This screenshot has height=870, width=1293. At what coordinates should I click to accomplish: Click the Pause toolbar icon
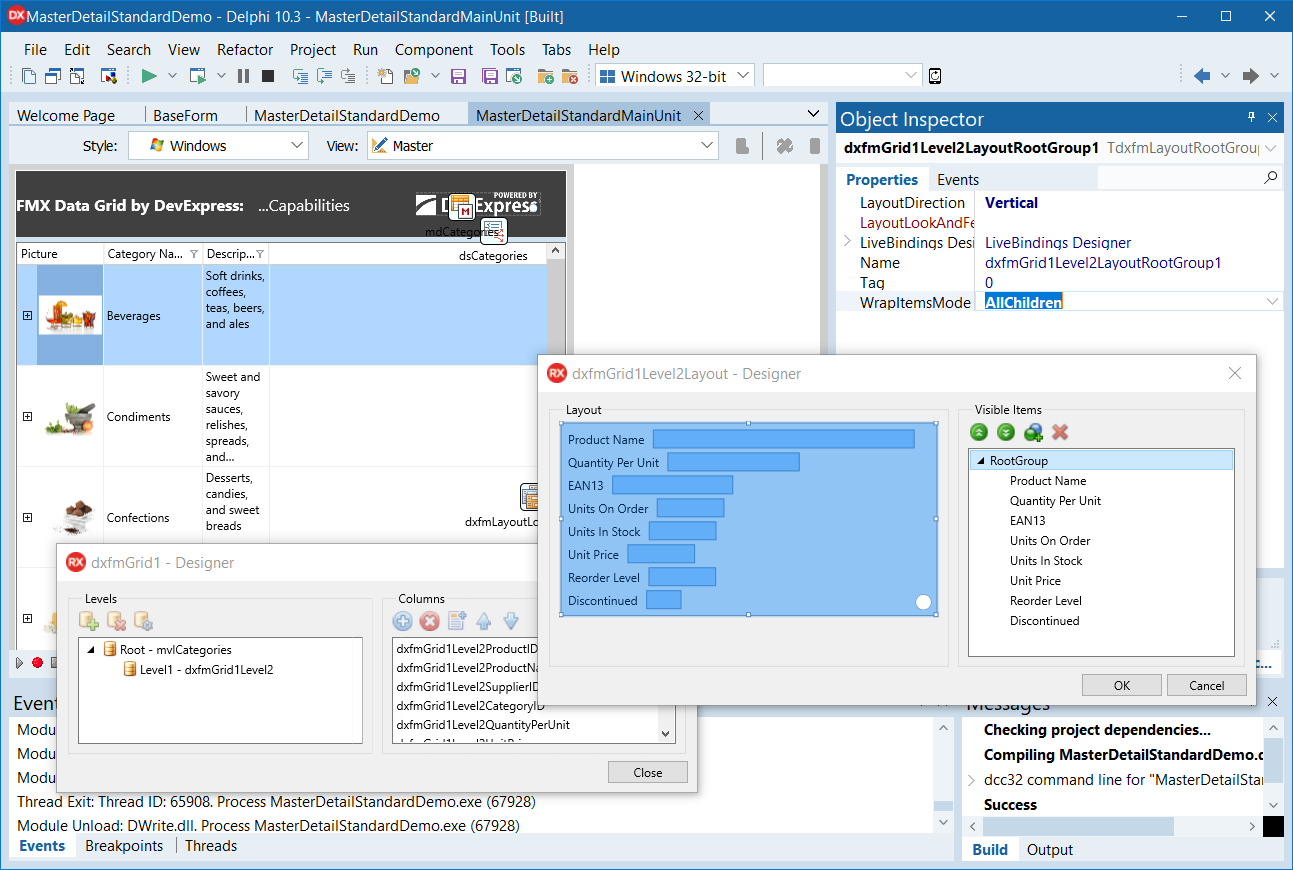click(x=243, y=76)
